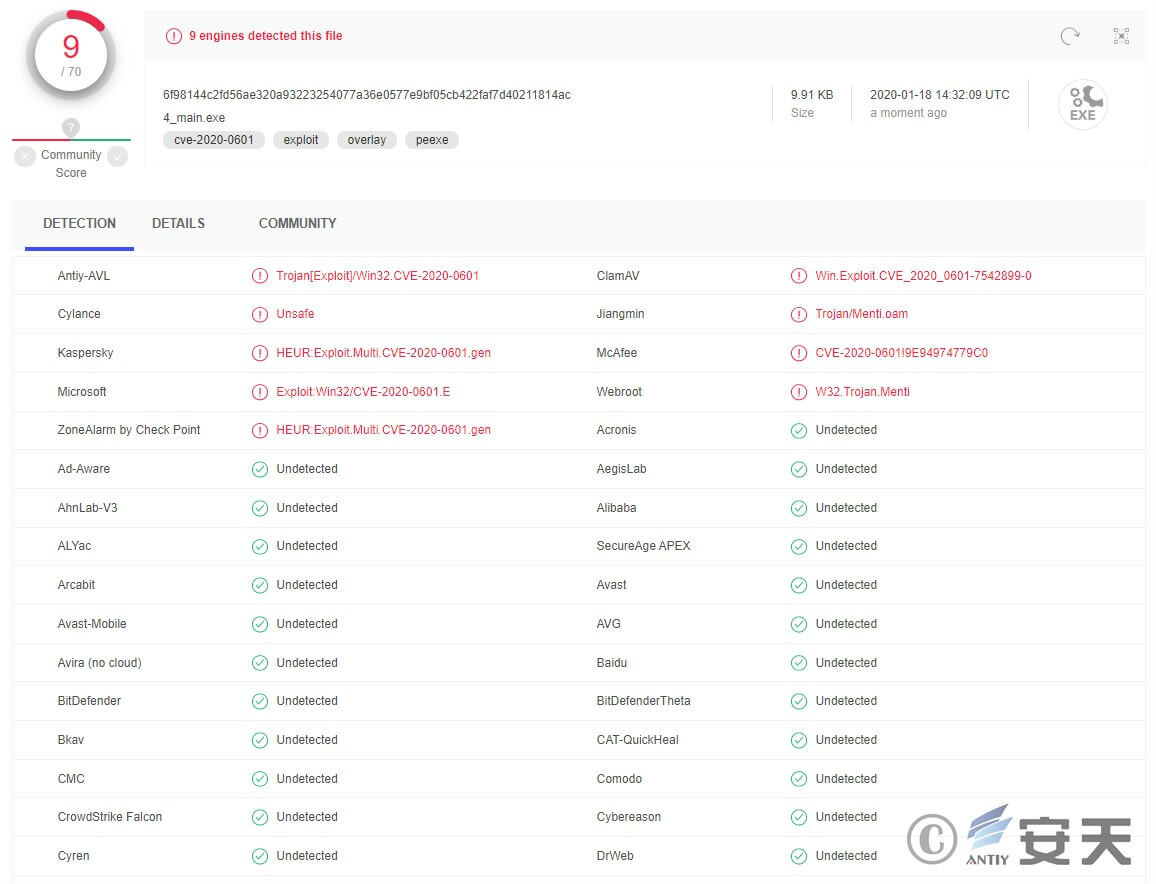
Task: Click the green check icon on the BitDefender row
Action: pos(260,701)
